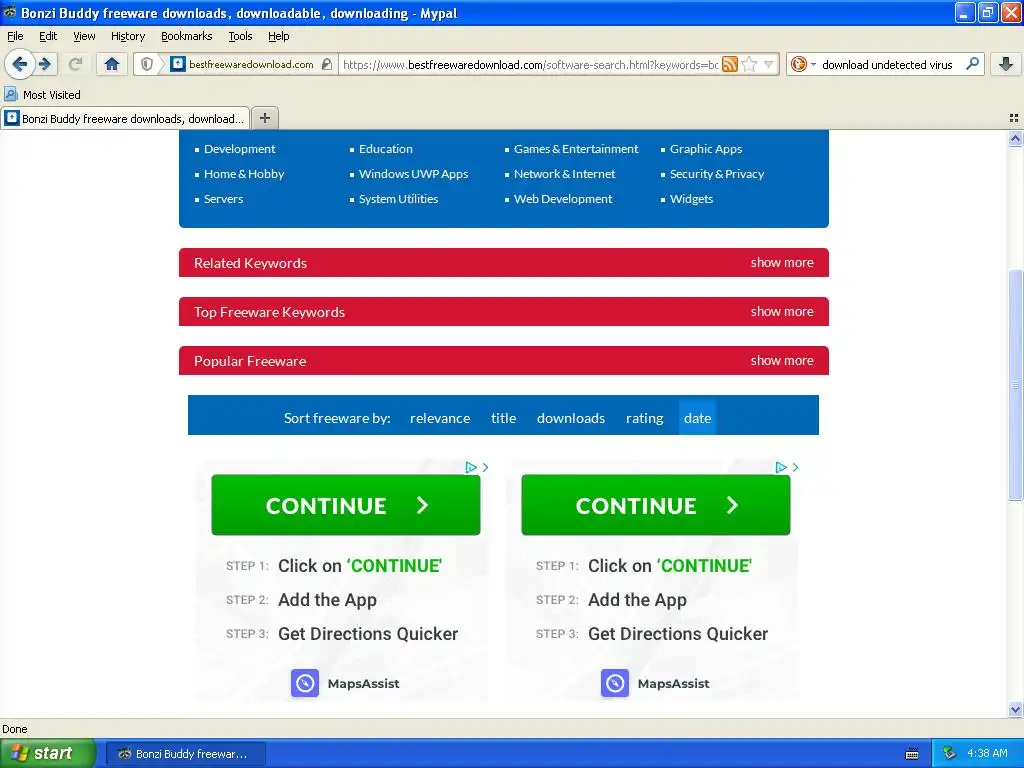Sort freeware by date
1024x768 pixels.
[x=697, y=418]
